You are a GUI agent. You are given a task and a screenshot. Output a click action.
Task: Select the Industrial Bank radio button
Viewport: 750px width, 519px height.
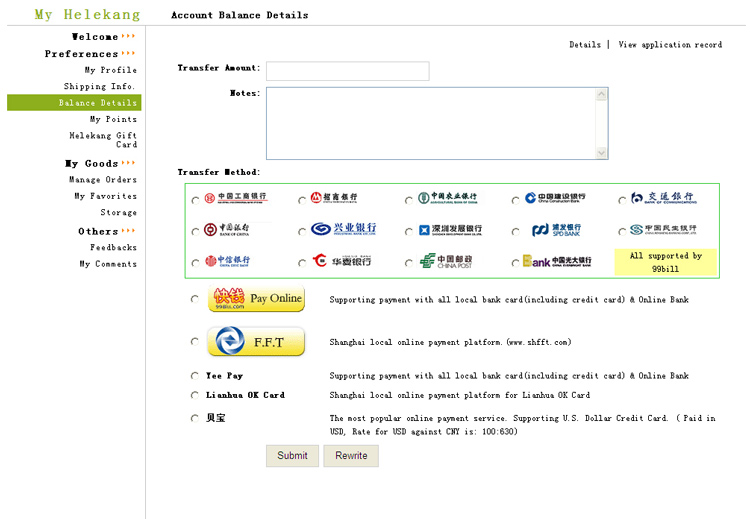pyautogui.click(x=302, y=232)
